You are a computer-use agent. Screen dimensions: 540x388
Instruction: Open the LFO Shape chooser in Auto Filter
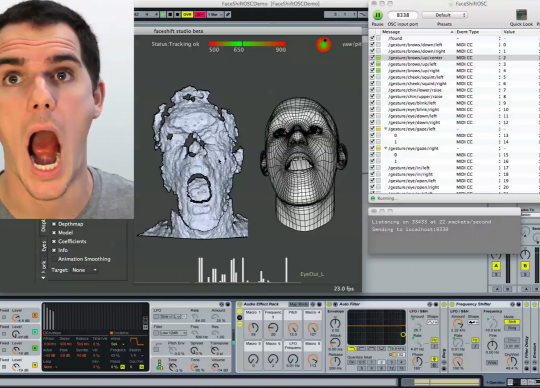[x=432, y=322]
